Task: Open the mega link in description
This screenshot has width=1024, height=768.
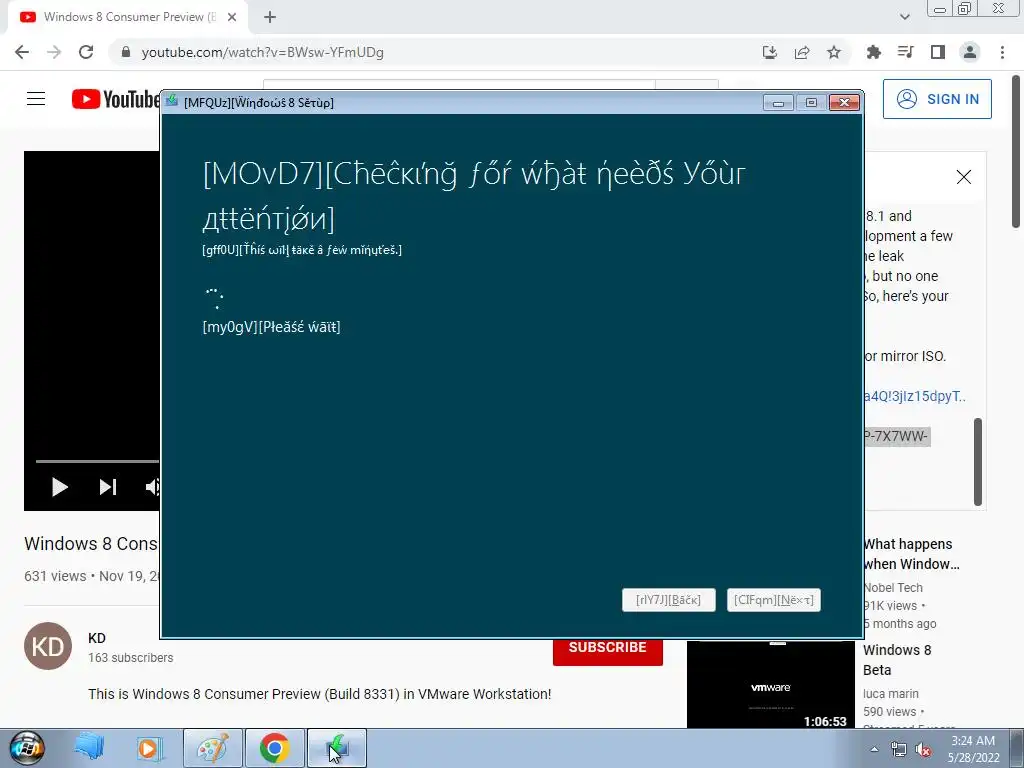Action: coord(915,396)
